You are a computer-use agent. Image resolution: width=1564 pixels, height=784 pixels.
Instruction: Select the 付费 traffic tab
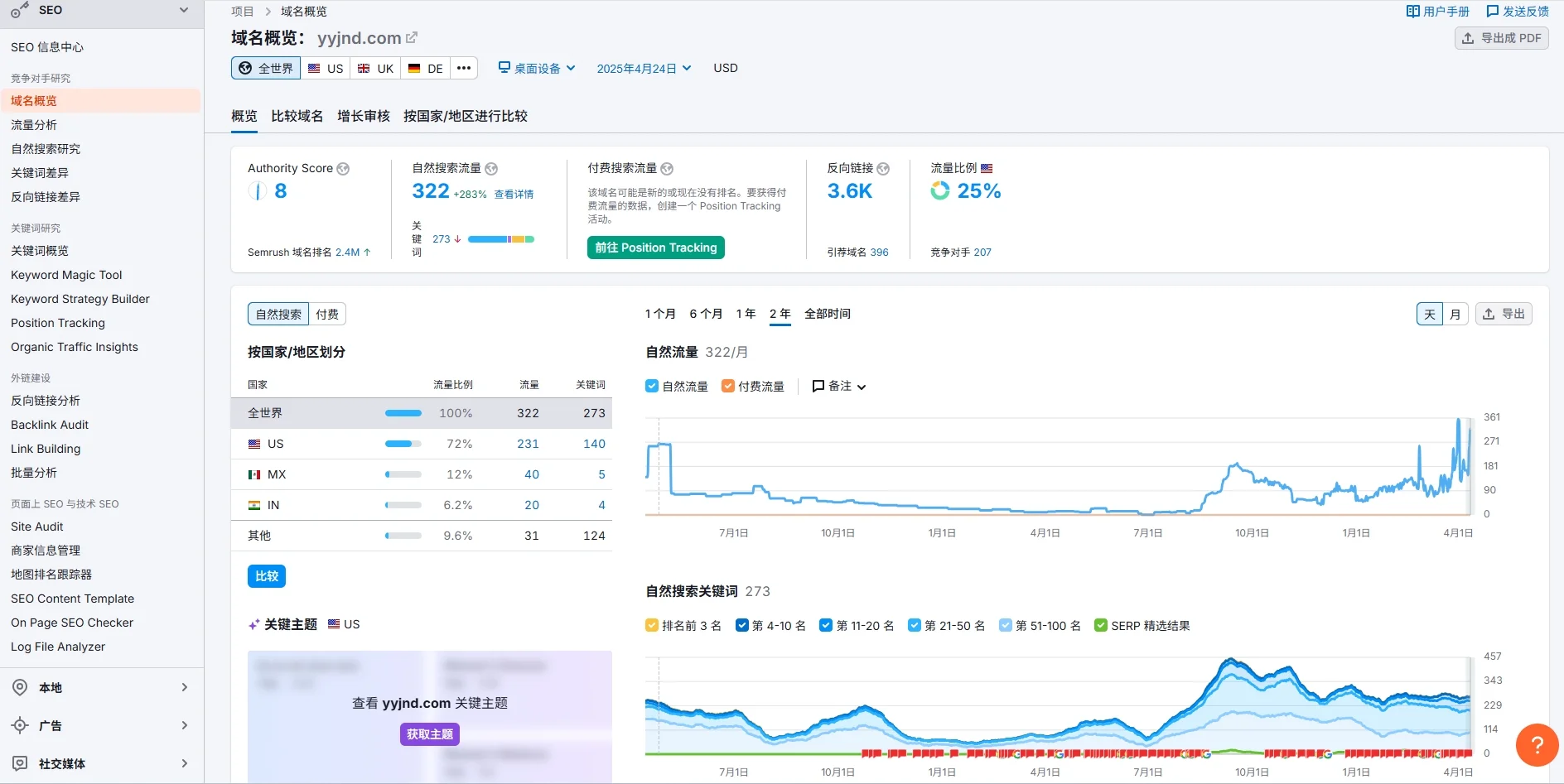point(327,314)
